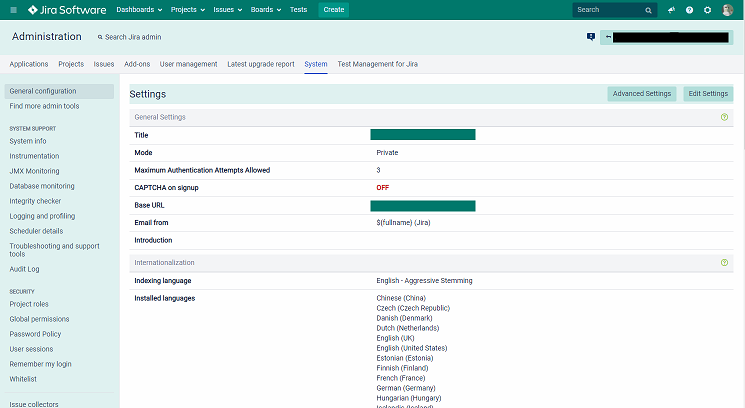Click Chinese (China) in installed languages
Screen dimensions: 745x408
(x=401, y=298)
